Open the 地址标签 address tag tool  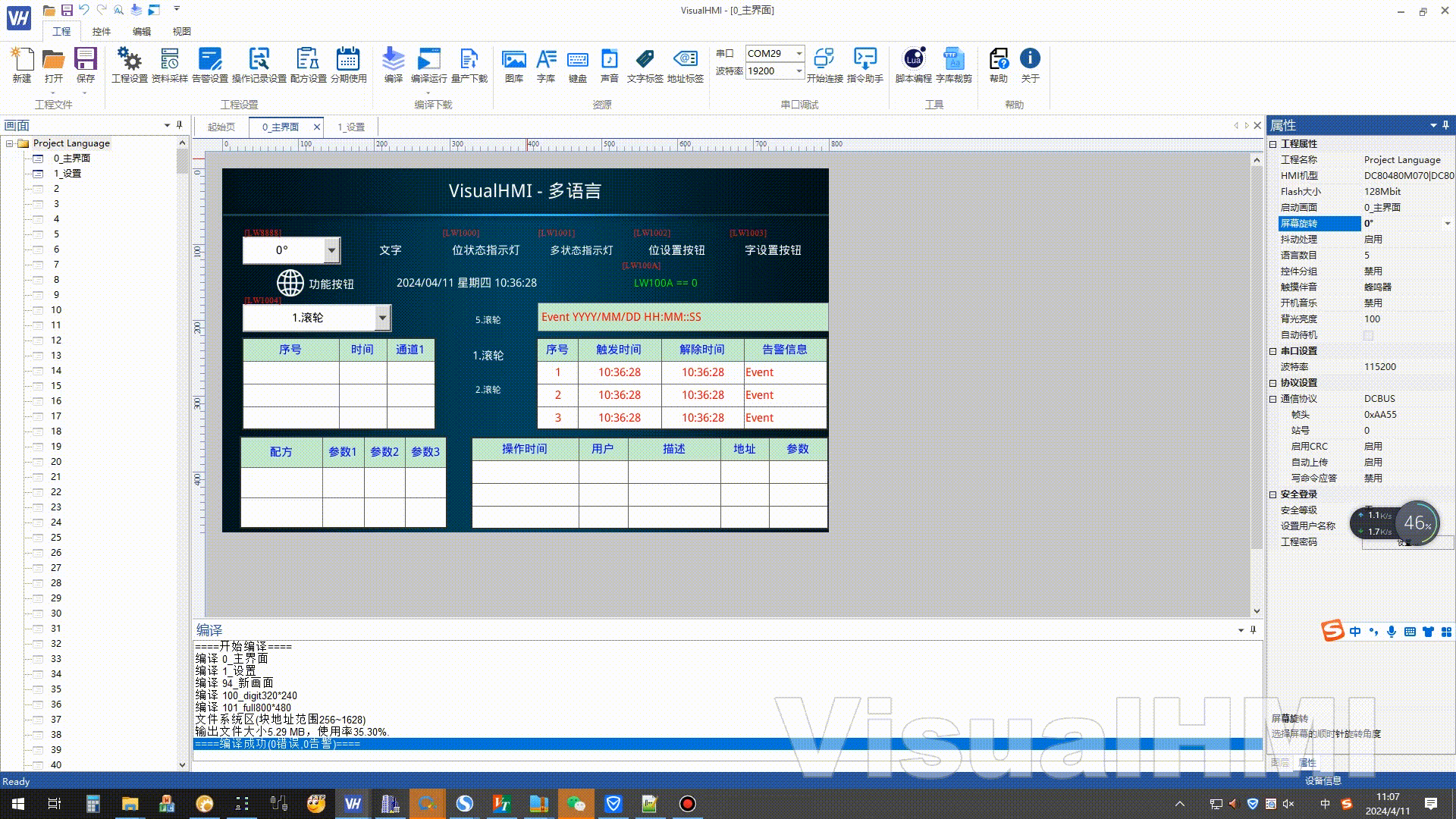click(x=685, y=60)
